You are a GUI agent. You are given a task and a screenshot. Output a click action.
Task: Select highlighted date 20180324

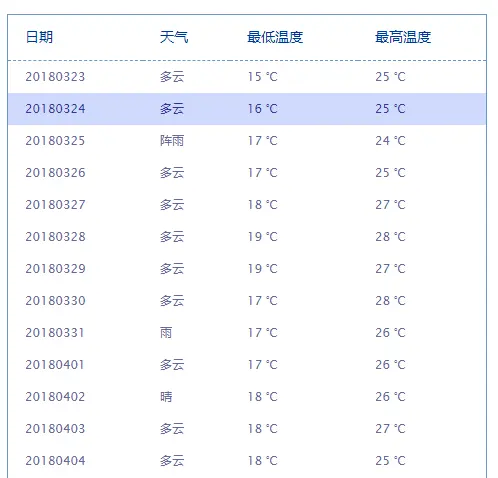coord(55,109)
